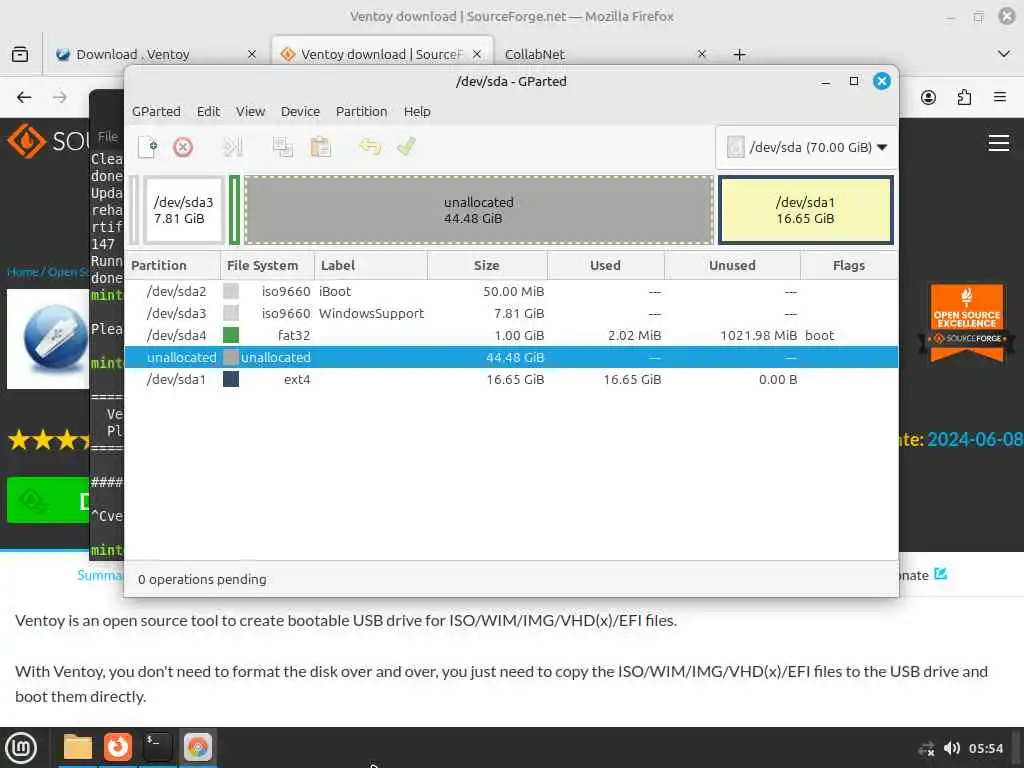Click the GParted icon in the taskbar
Screen dimensions: 1024x768
pos(197,748)
